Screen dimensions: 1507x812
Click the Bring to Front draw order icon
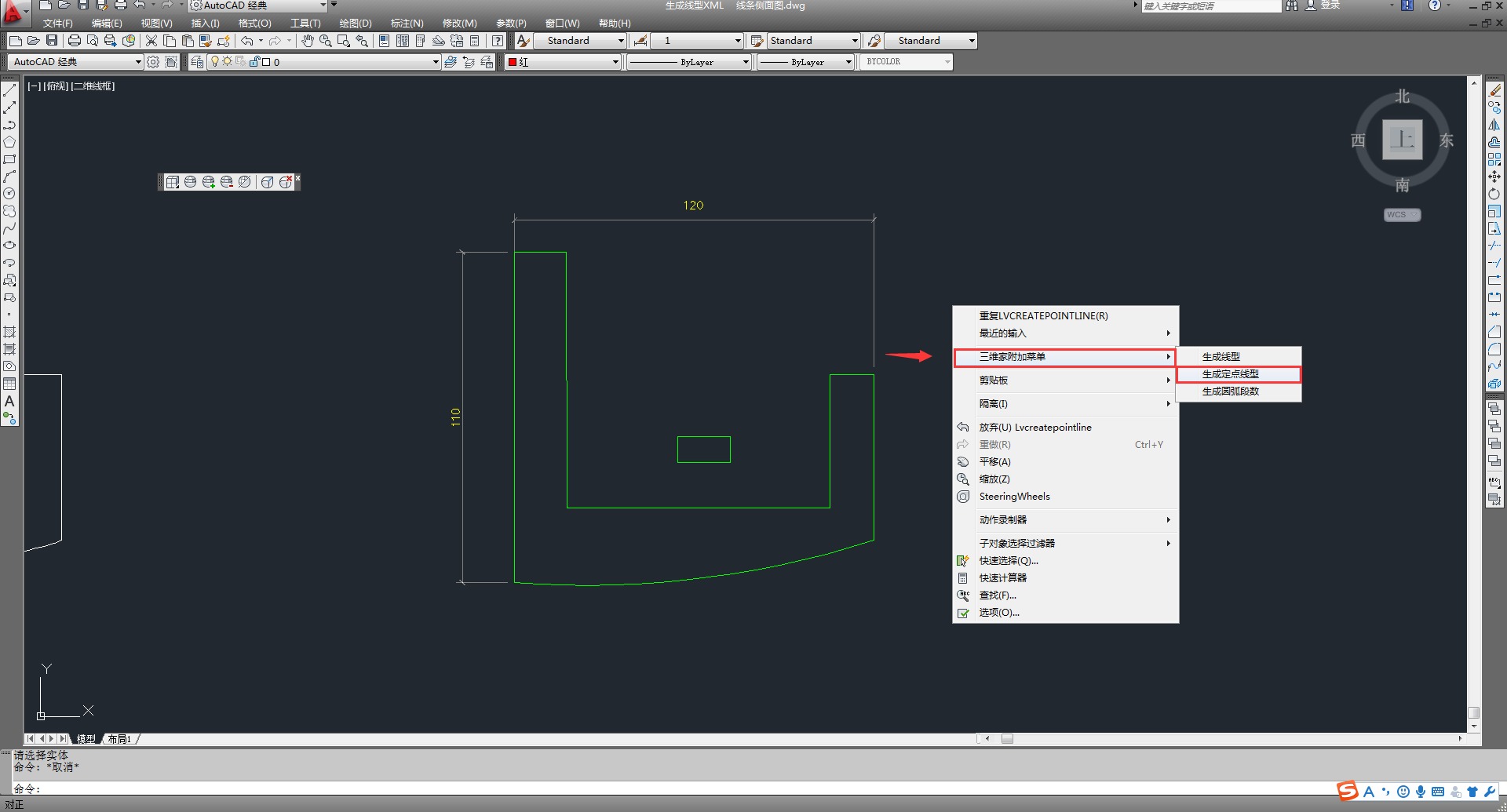pos(1494,410)
